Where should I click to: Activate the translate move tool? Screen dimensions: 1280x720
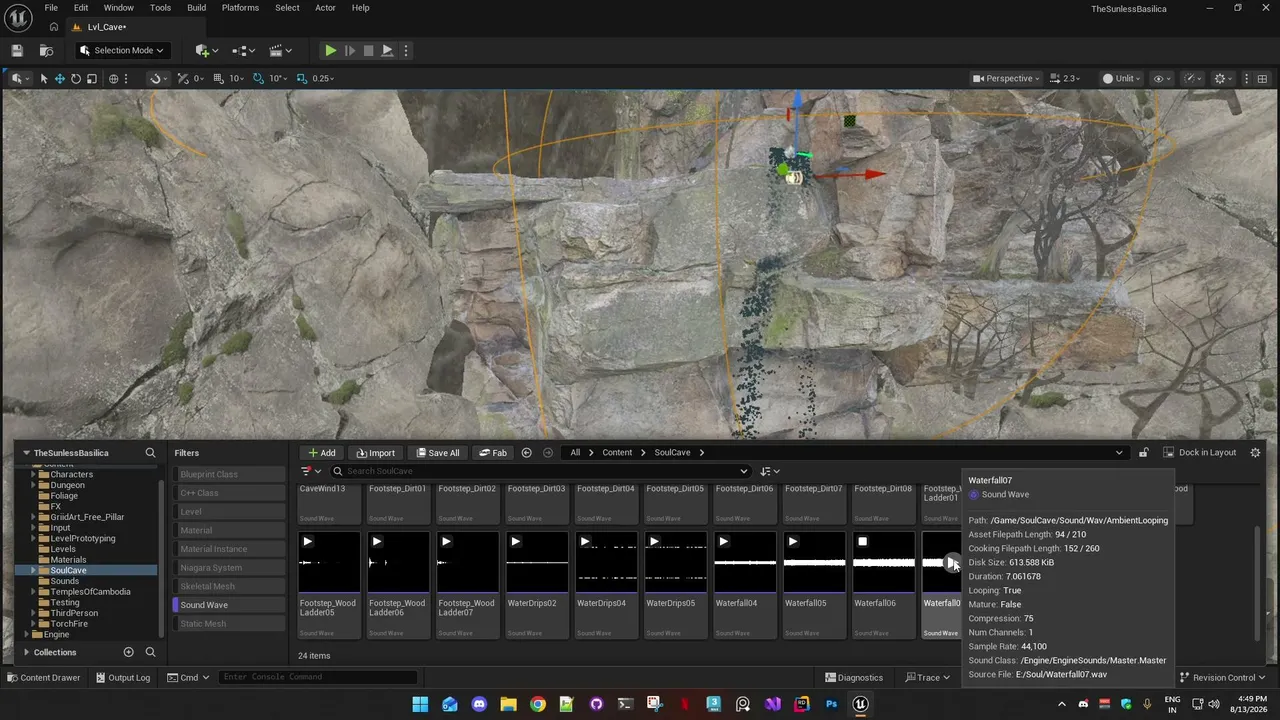(60, 78)
